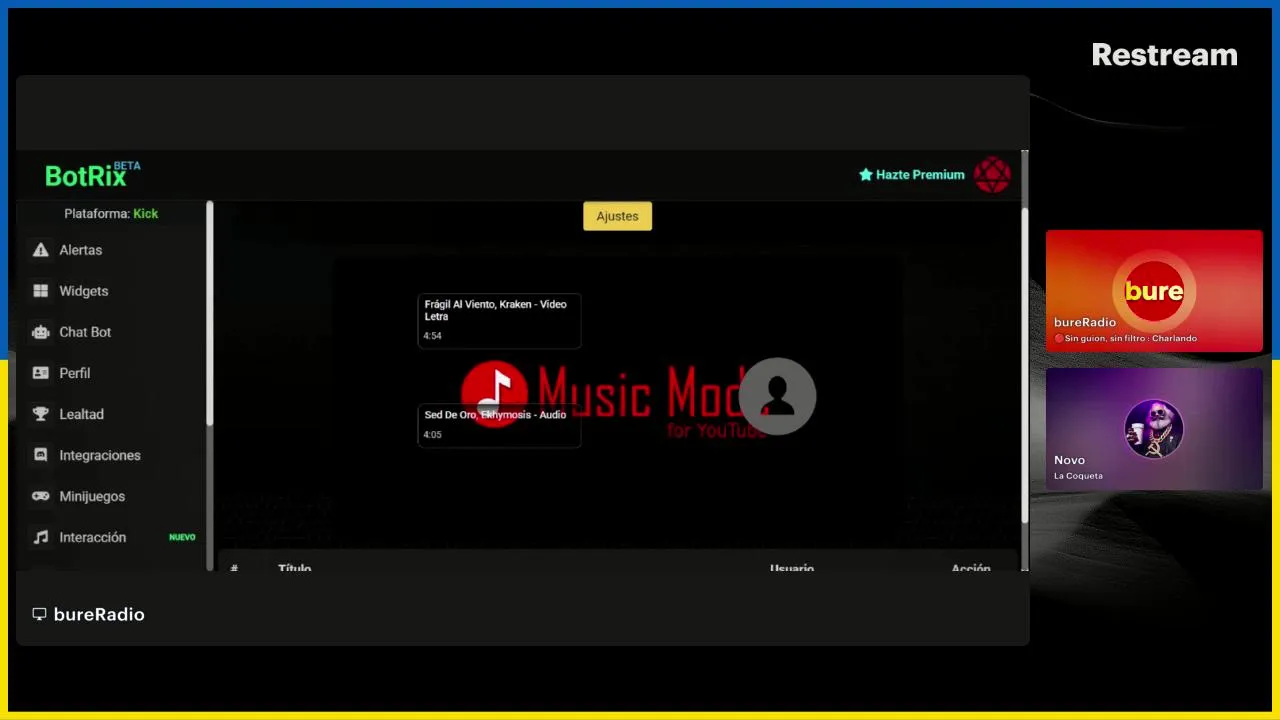The width and height of the screenshot is (1280, 720).
Task: Click the round bure logo in the thumbnail
Action: (x=1154, y=291)
